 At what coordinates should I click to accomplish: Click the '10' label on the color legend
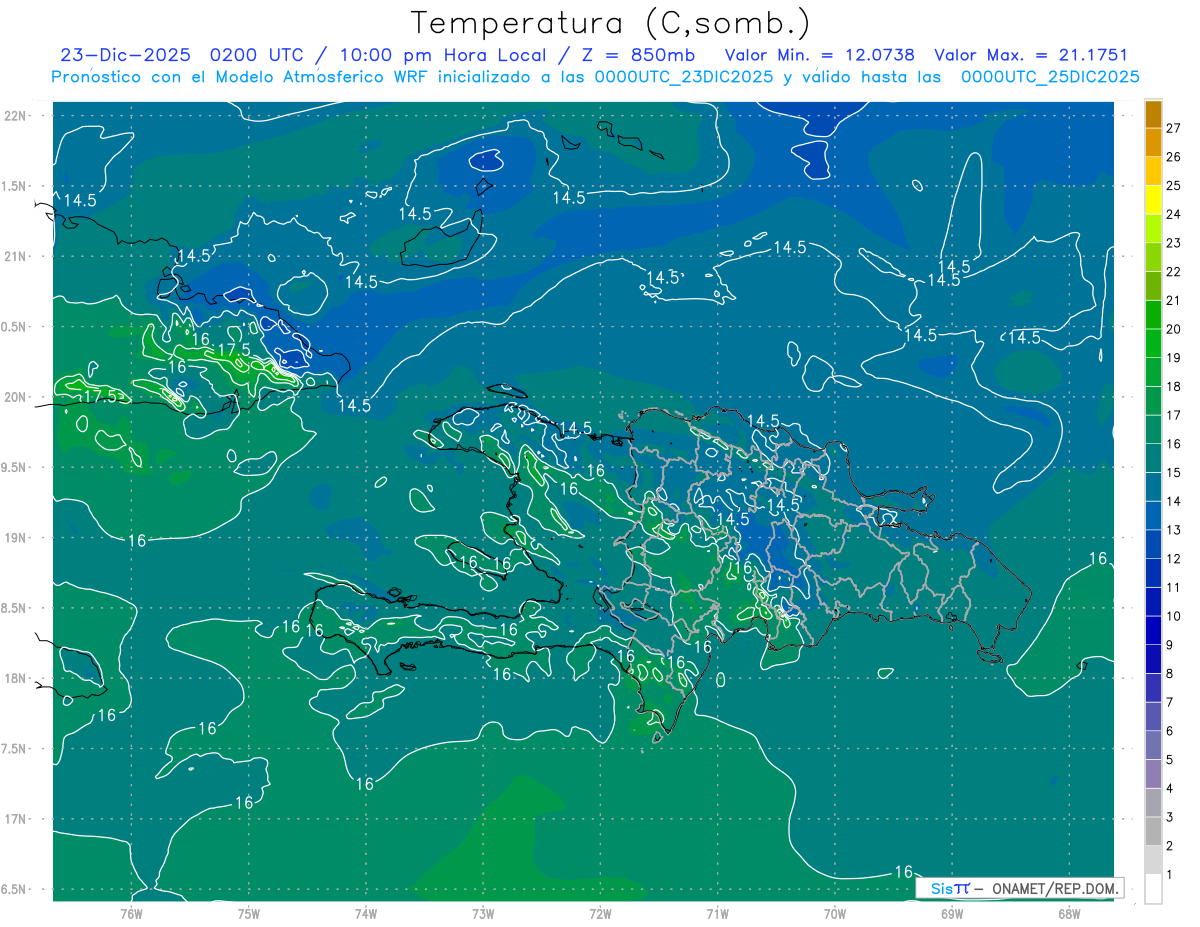pos(1174,616)
